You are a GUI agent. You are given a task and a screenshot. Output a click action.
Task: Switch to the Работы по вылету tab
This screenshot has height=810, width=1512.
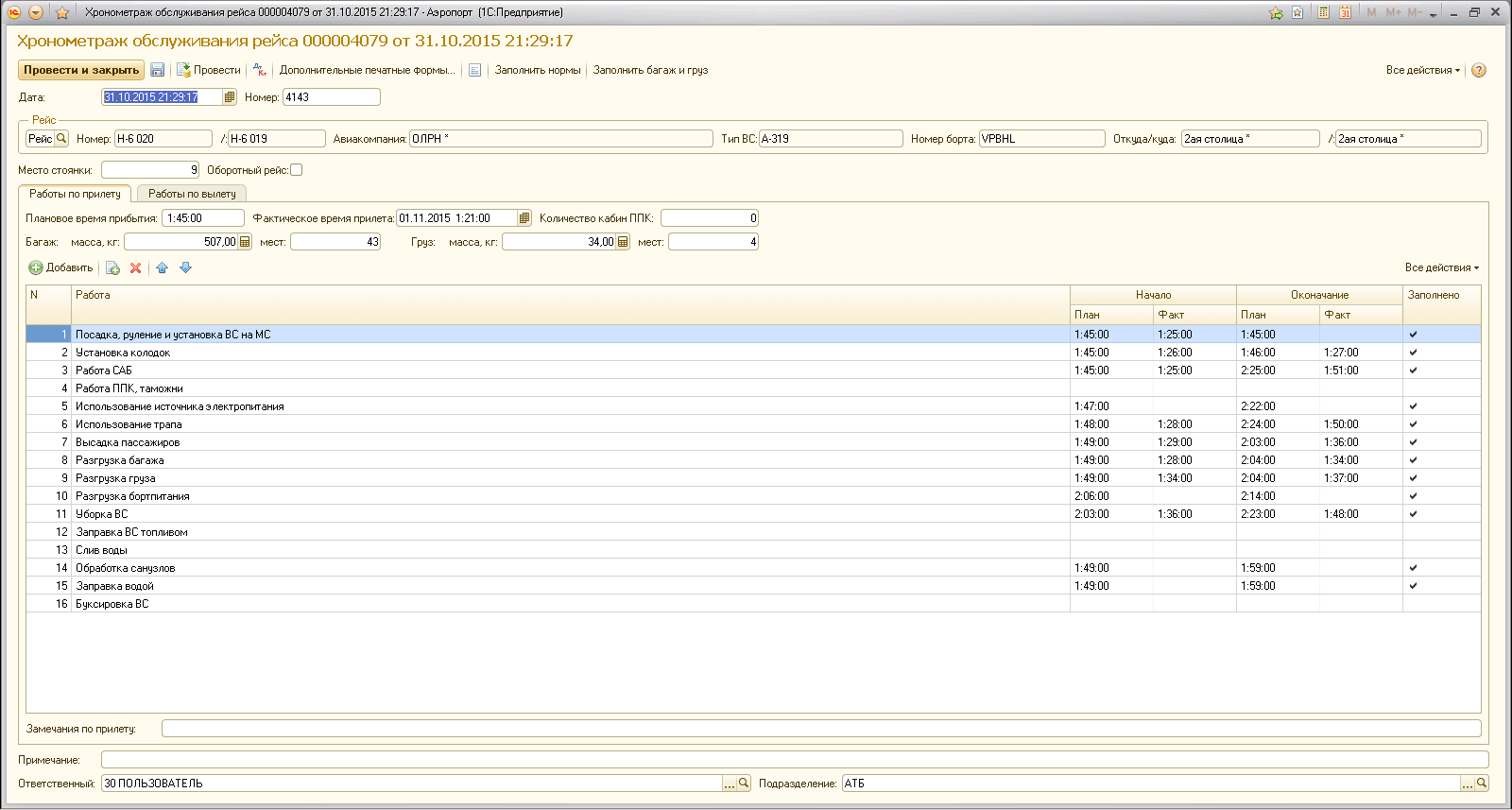(192, 194)
